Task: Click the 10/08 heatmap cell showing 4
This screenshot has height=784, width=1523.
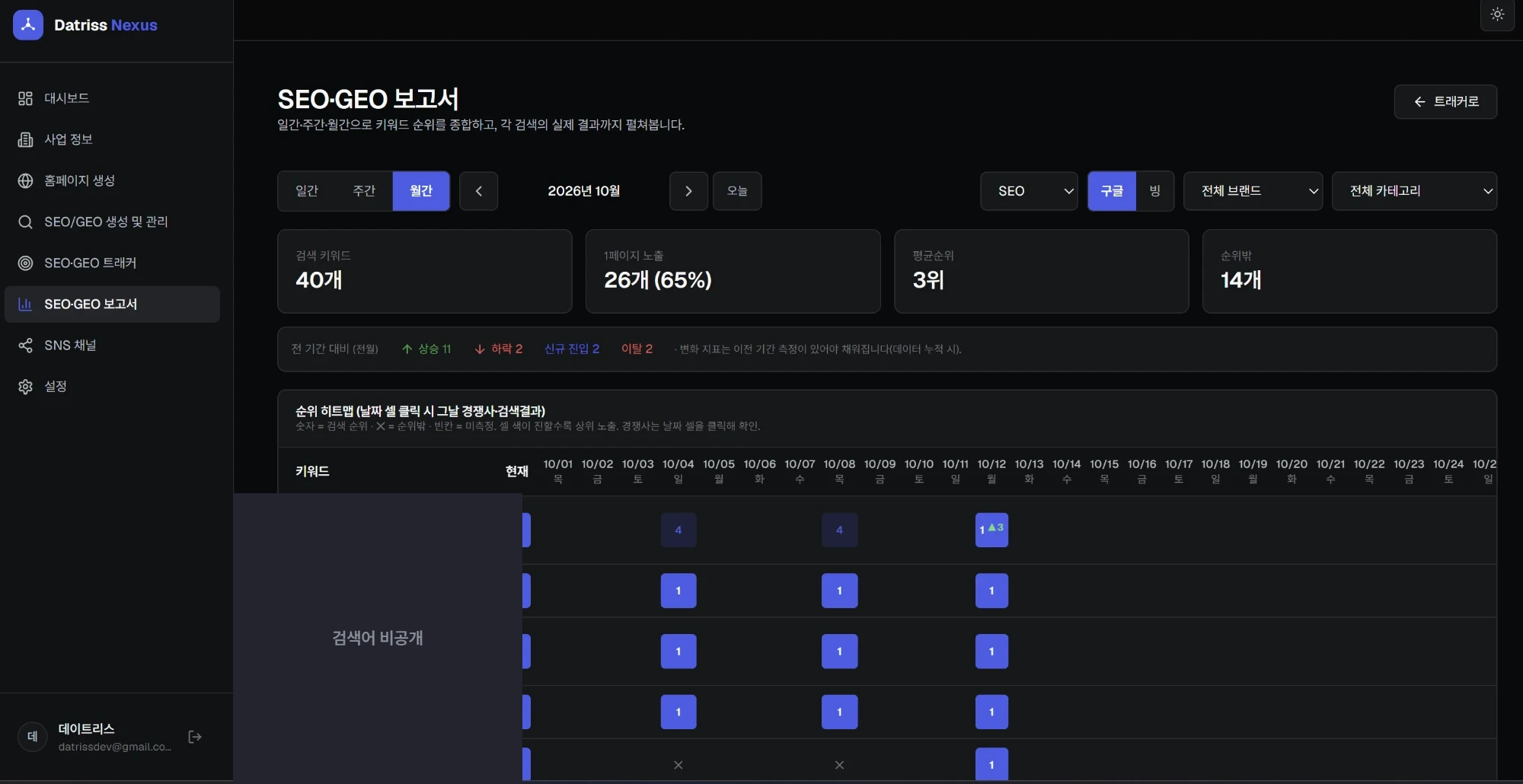Action: coord(839,530)
